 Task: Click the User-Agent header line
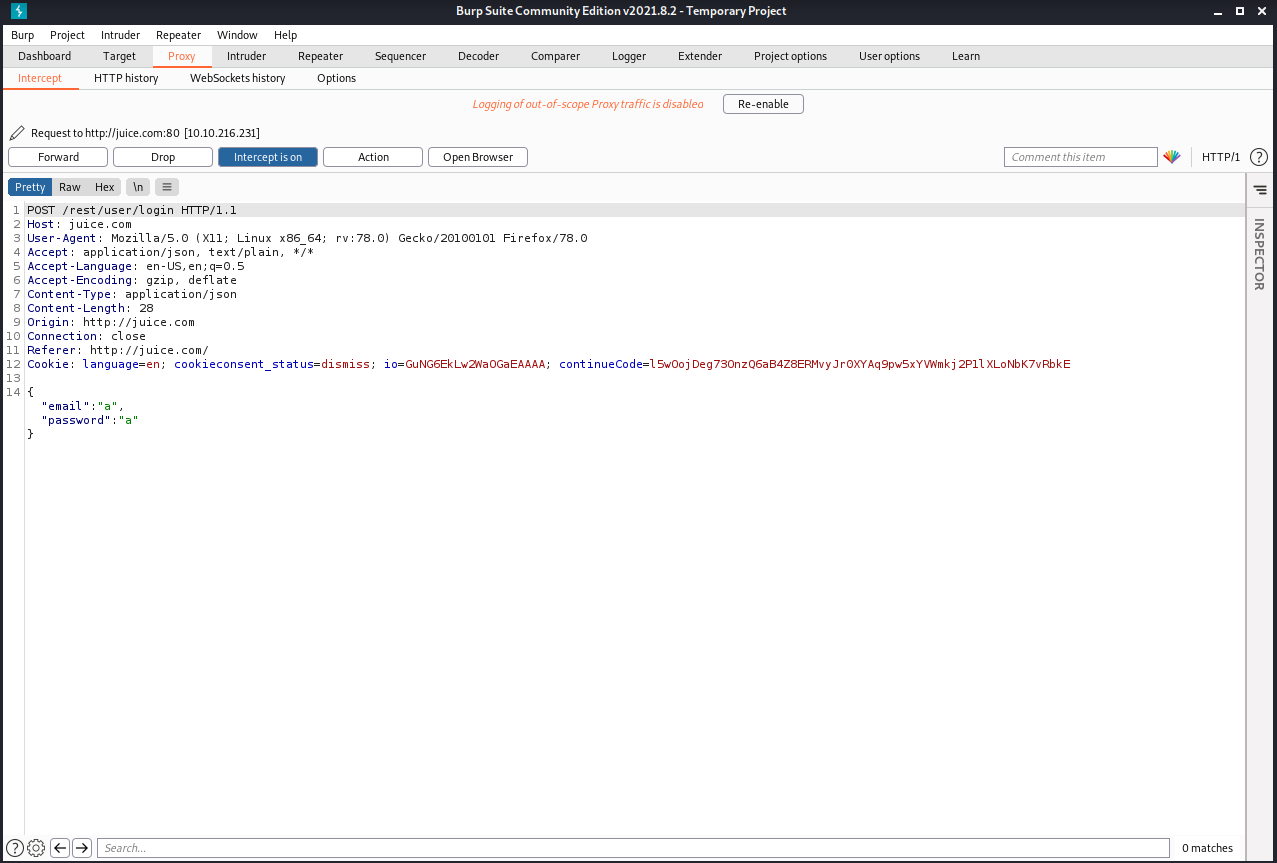[307, 238]
